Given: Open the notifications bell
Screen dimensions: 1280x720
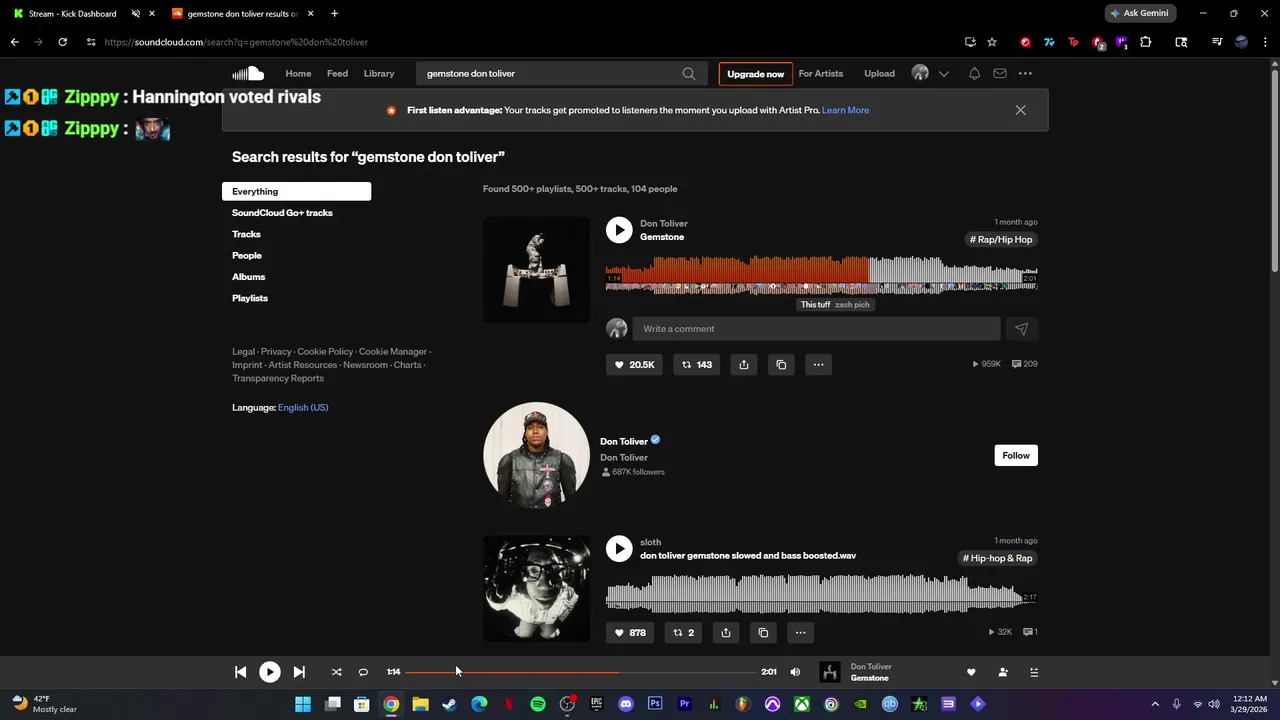Looking at the screenshot, I should pos(974,73).
